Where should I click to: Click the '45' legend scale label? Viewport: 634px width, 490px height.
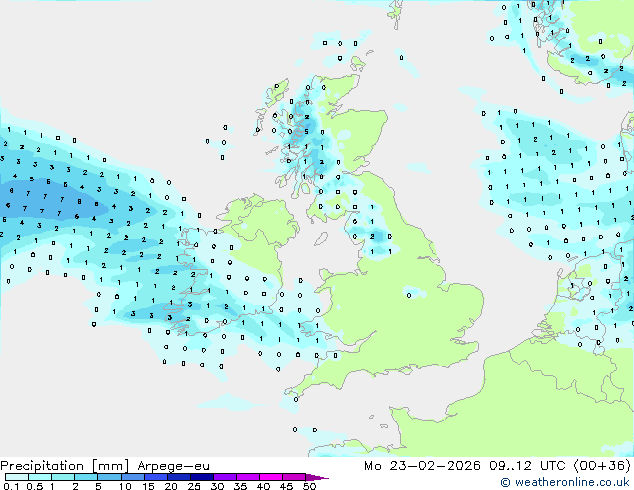click(x=286, y=486)
